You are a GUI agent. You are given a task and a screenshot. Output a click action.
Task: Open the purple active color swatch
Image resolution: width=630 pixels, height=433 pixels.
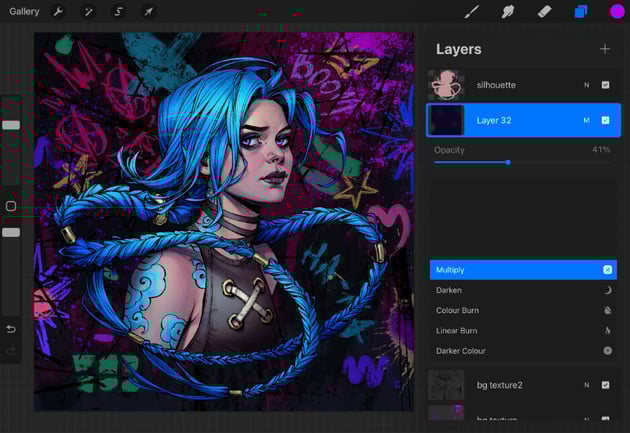617,12
